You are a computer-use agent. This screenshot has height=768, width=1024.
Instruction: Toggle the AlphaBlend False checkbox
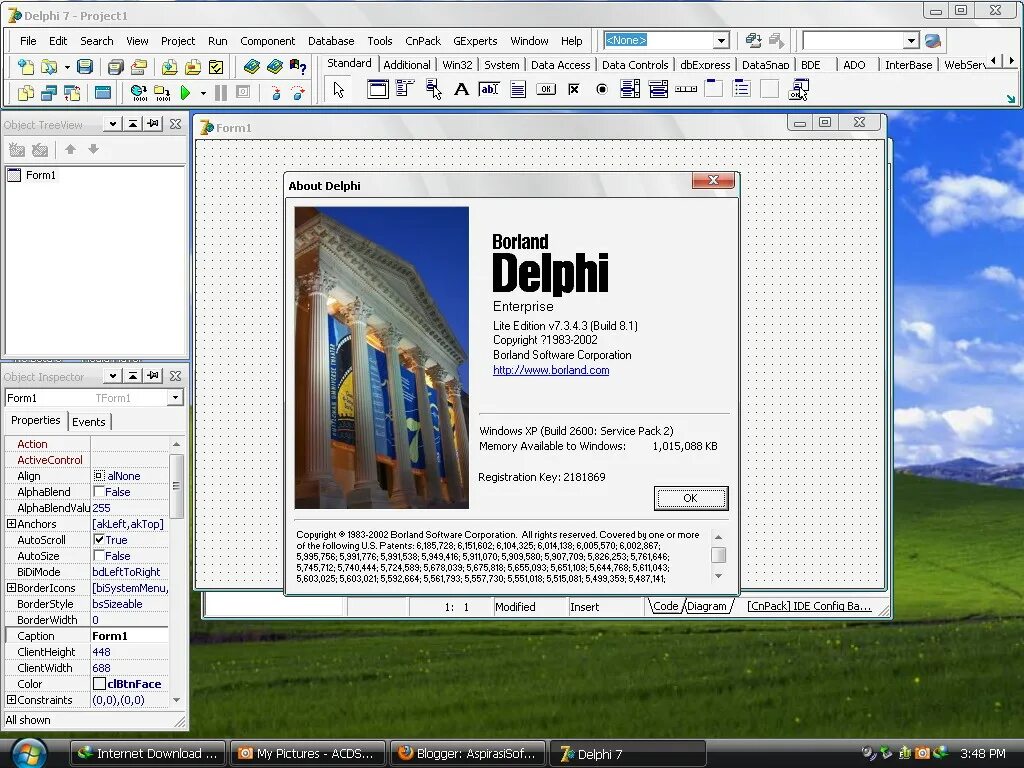coord(99,492)
